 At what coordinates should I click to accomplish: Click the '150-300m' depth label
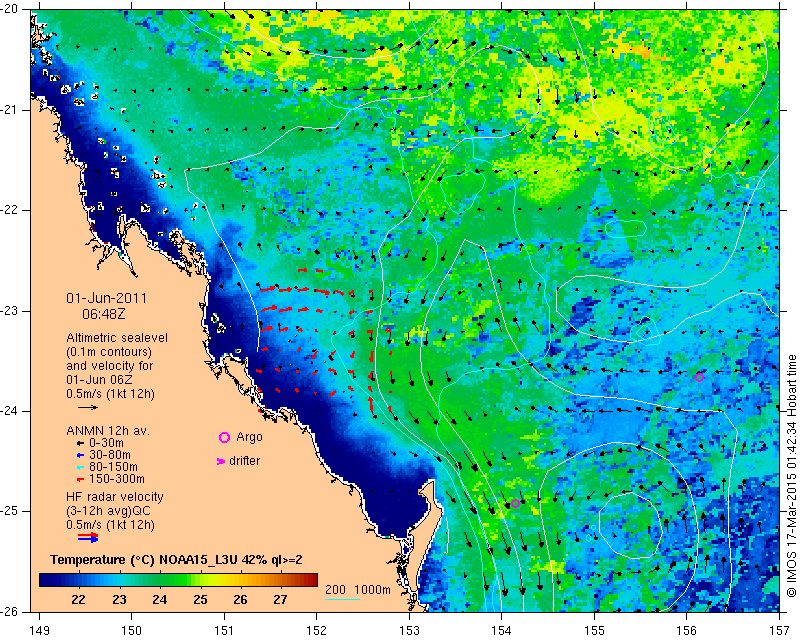[117, 479]
